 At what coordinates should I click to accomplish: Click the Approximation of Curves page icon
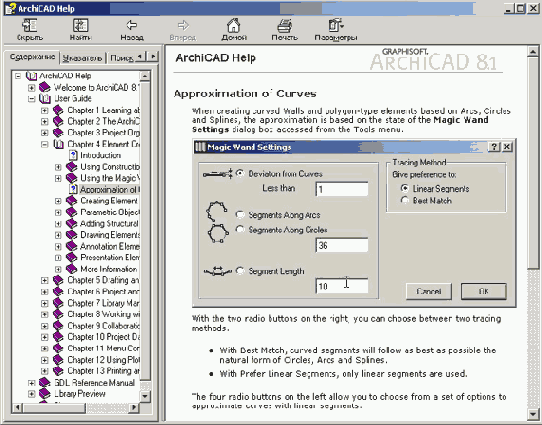pyautogui.click(x=73, y=189)
